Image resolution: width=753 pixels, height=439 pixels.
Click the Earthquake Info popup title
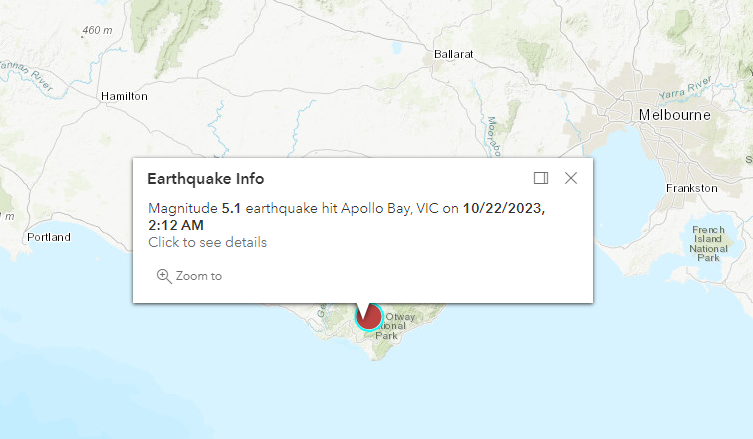[205, 178]
